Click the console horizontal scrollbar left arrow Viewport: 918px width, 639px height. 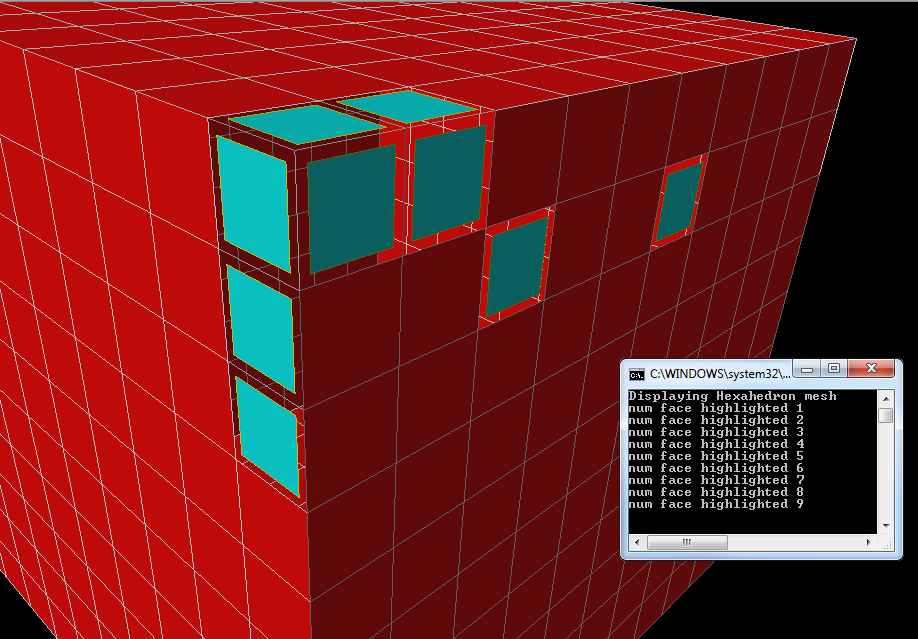click(636, 542)
